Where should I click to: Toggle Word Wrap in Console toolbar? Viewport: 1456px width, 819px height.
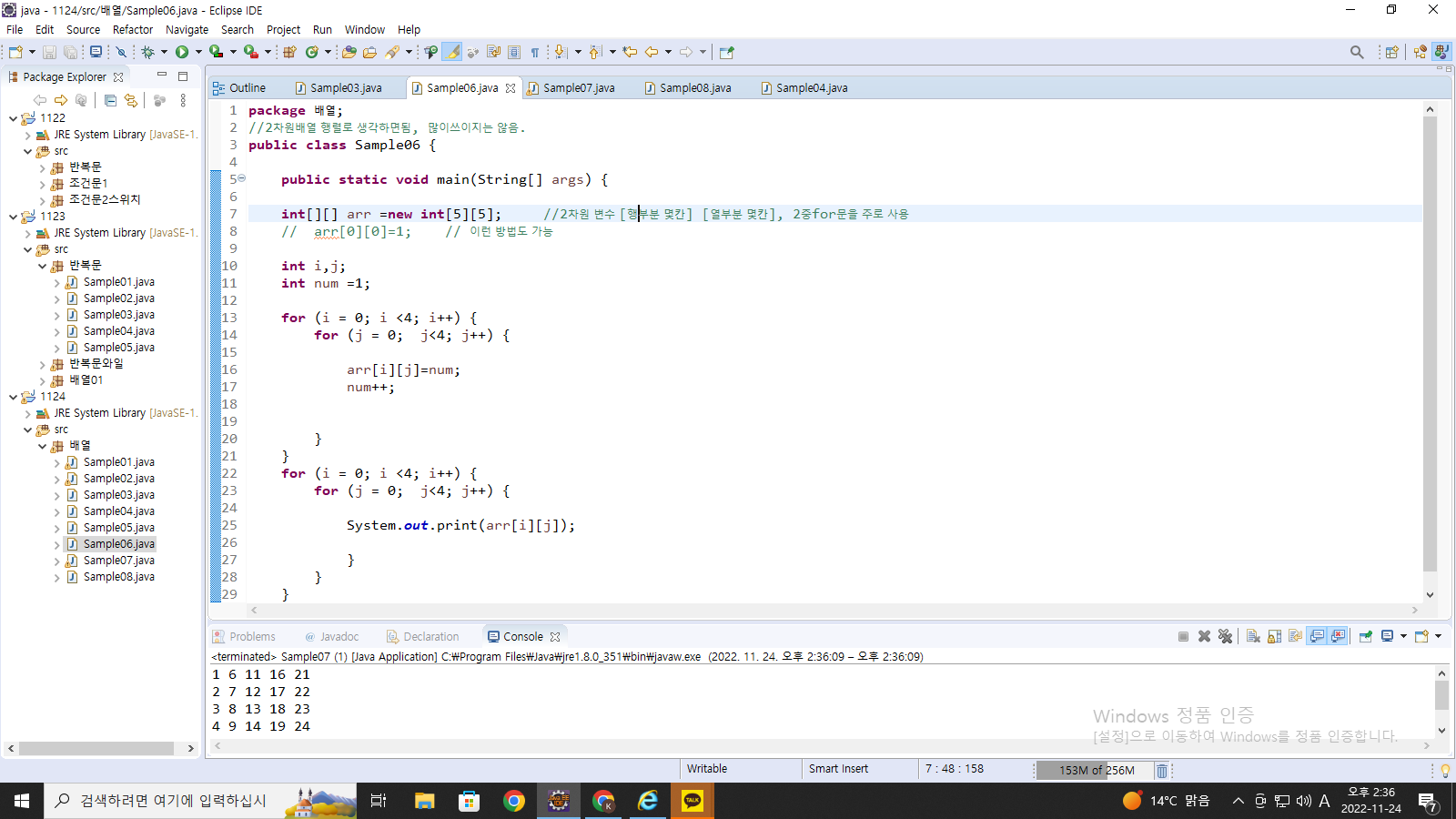pos(1295,636)
